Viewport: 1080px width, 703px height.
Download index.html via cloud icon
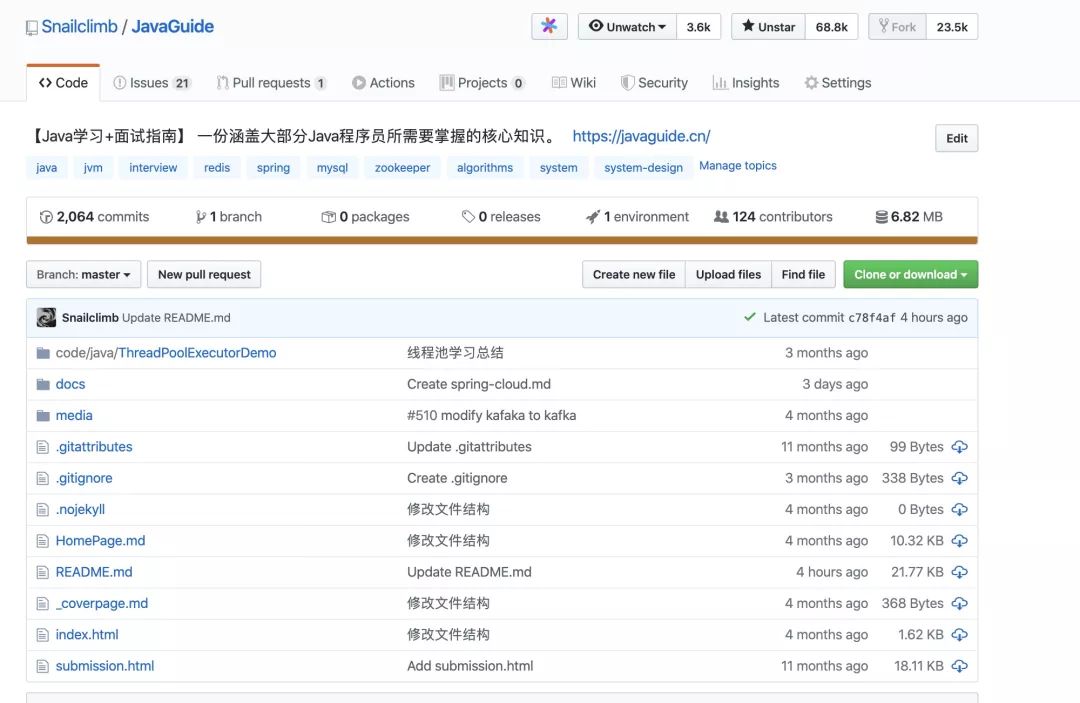point(959,635)
